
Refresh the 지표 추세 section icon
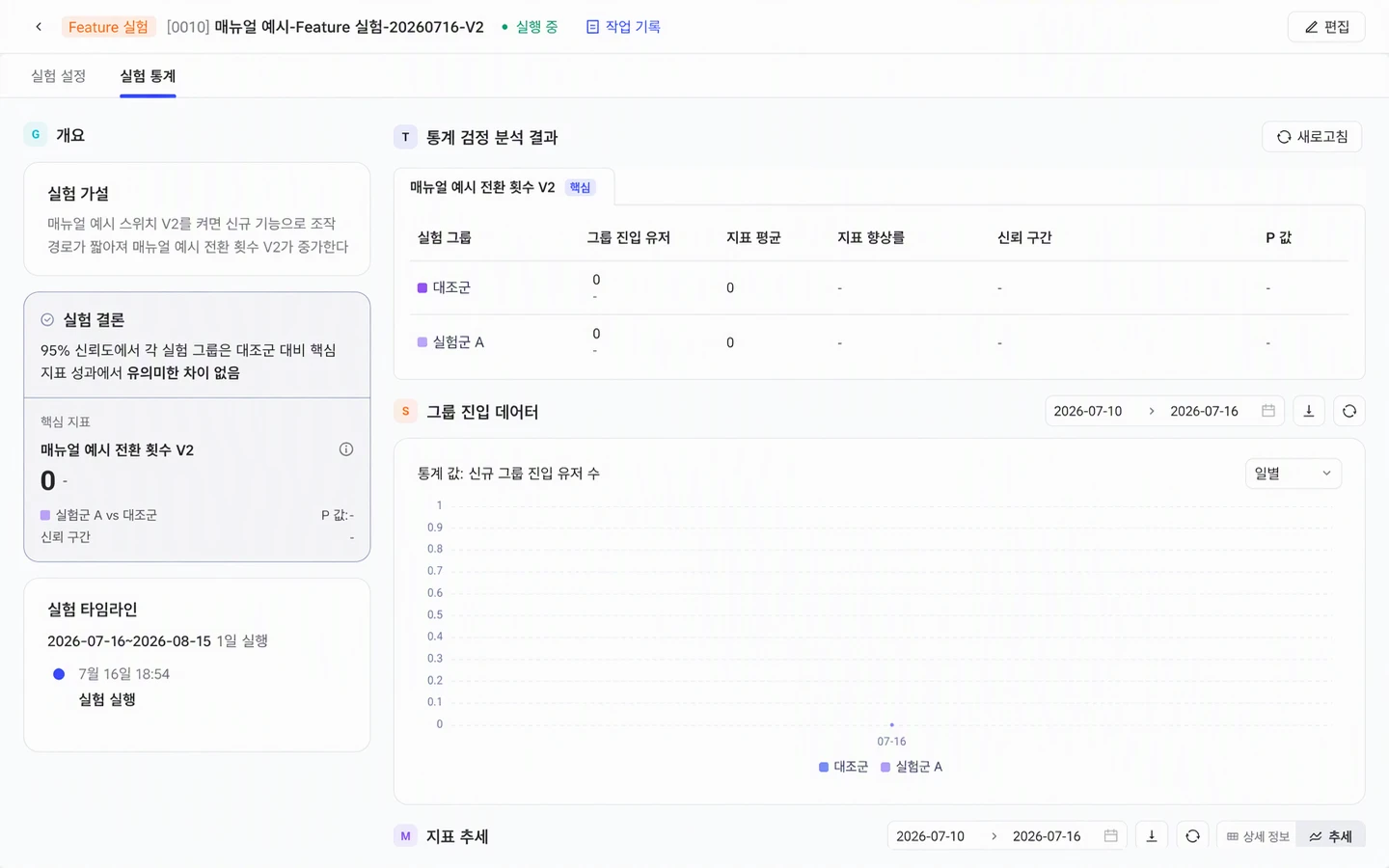pos(1192,836)
